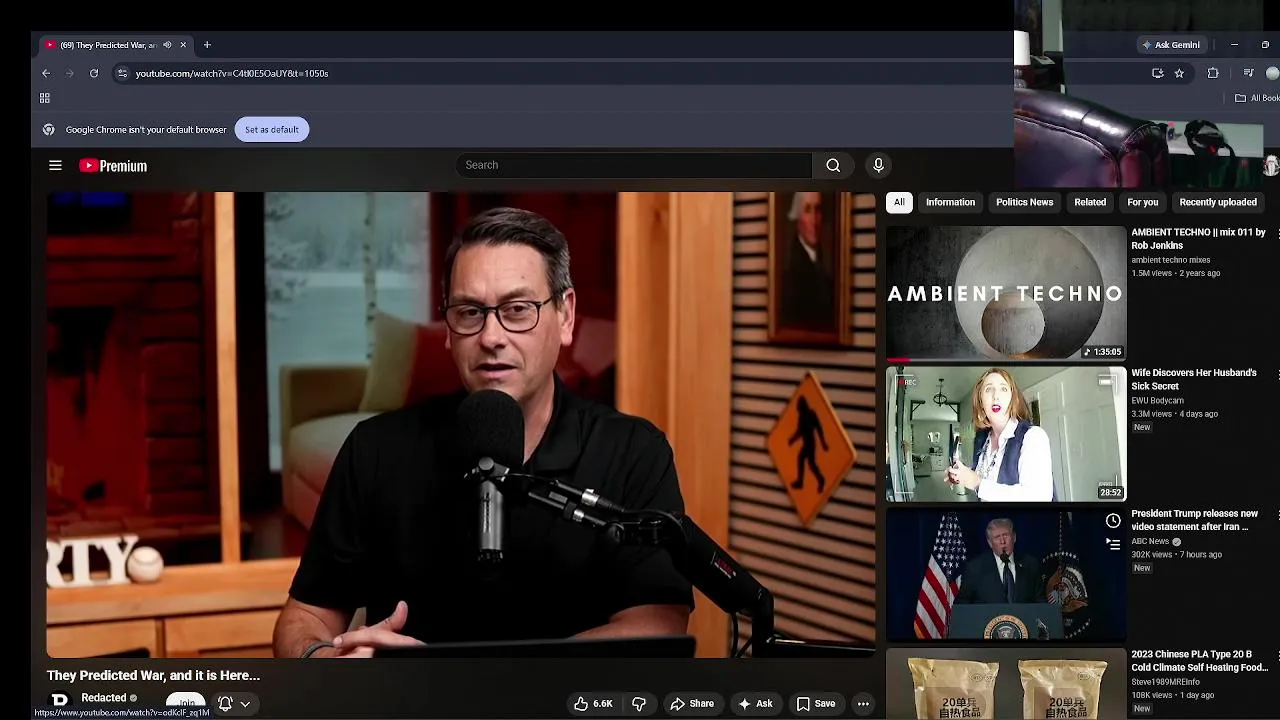Start voice search with microphone icon
This screenshot has width=1280, height=720.
(878, 165)
